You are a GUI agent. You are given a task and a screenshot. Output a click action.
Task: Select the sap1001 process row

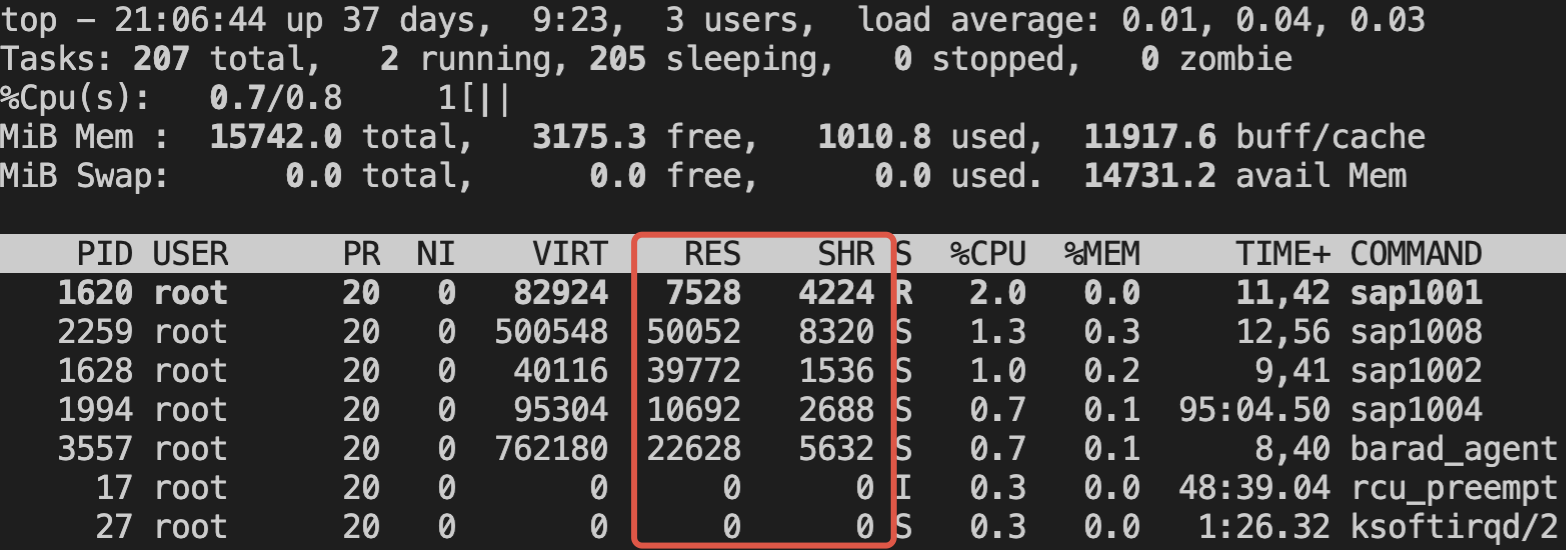[783, 293]
